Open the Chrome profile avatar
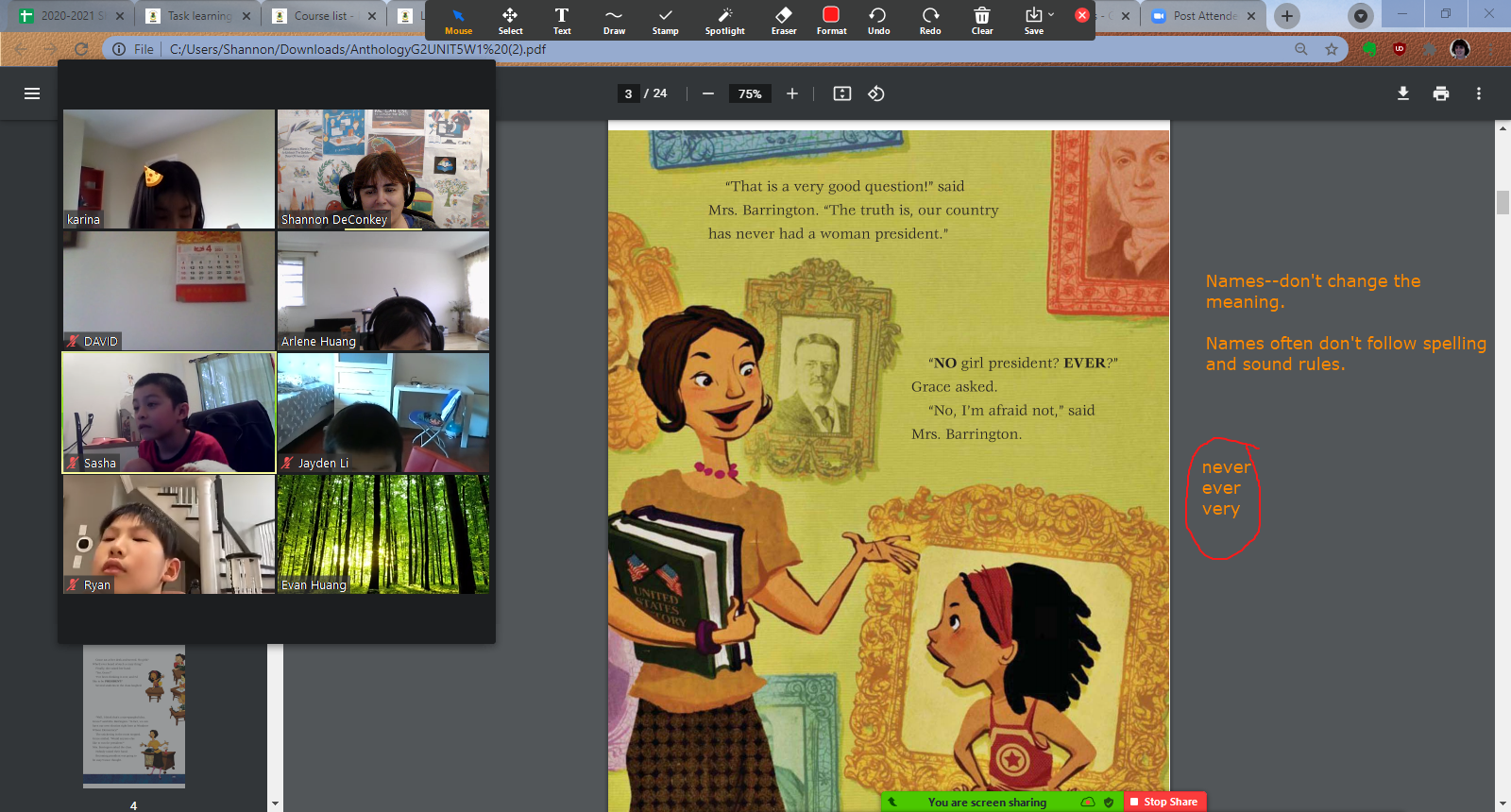This screenshot has height=812, width=1511. click(x=1460, y=49)
